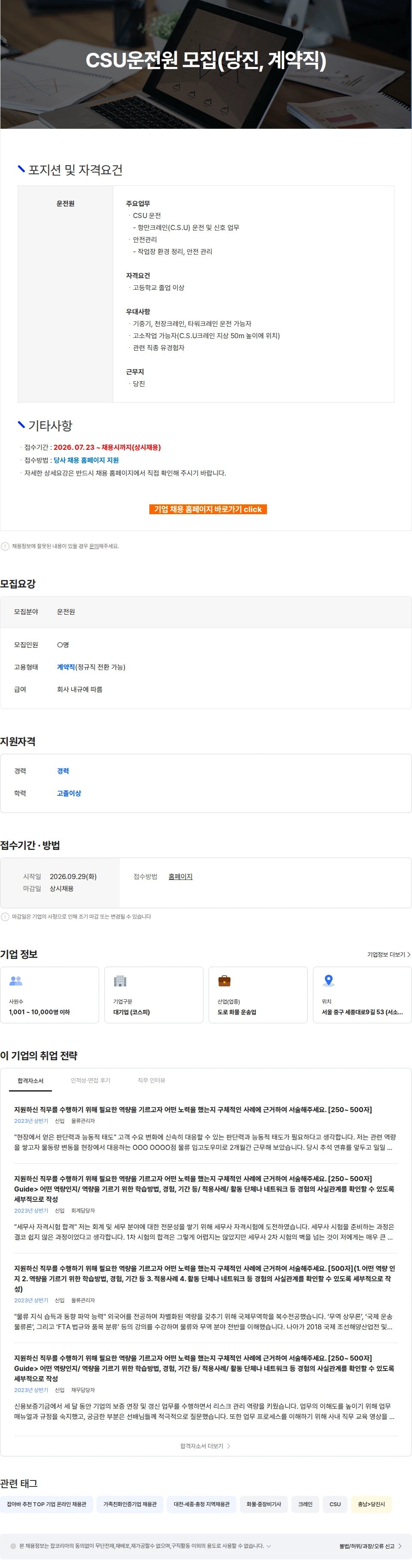The height and width of the screenshot is (1568, 412).
Task: Select tag 잡아바 추천 TOP 기업 온라인 채용관
Action: [x=47, y=1504]
